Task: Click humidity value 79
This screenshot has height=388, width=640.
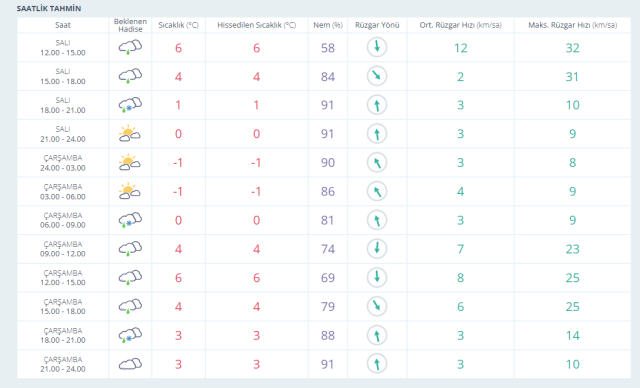Action: pyautogui.click(x=328, y=307)
